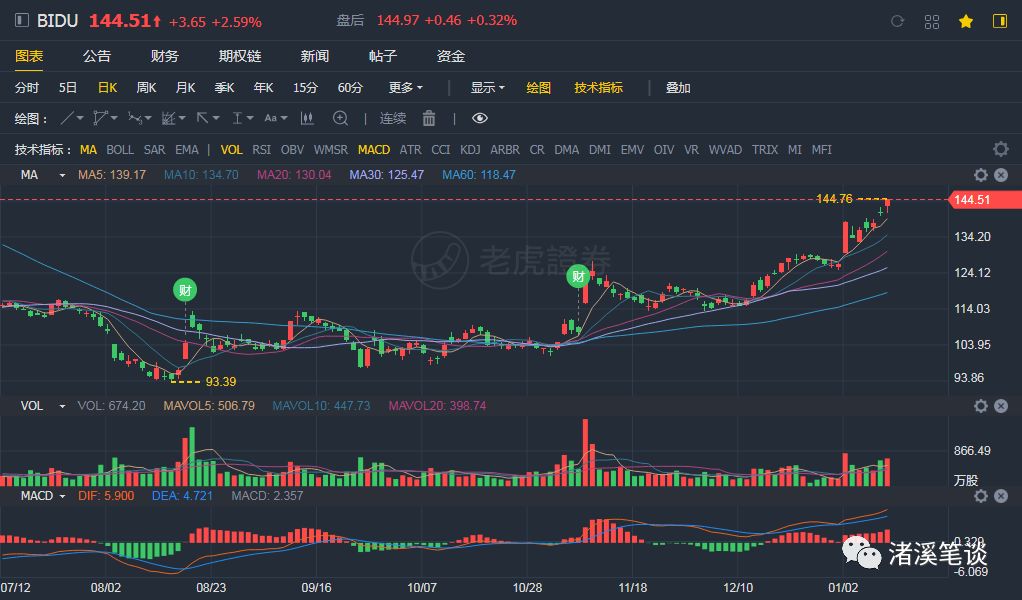Switch to the 资金 tab
The height and width of the screenshot is (600, 1022).
click(450, 56)
